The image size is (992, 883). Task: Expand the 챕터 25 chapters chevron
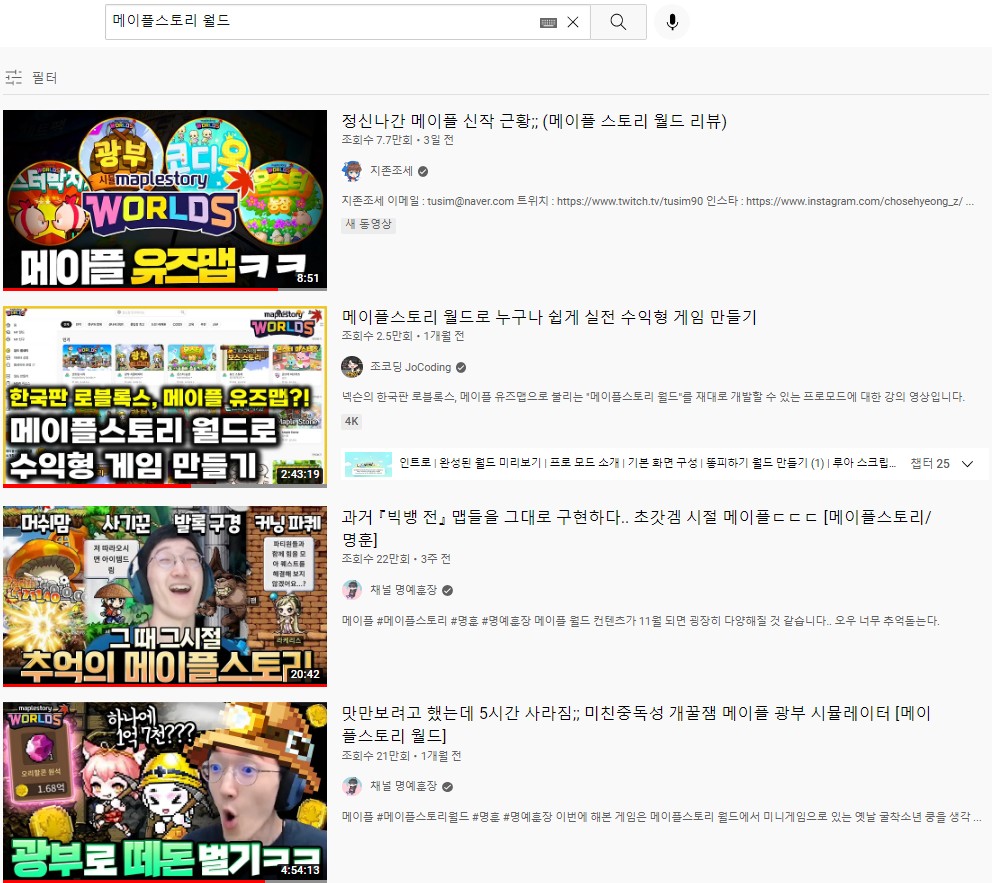click(x=967, y=464)
